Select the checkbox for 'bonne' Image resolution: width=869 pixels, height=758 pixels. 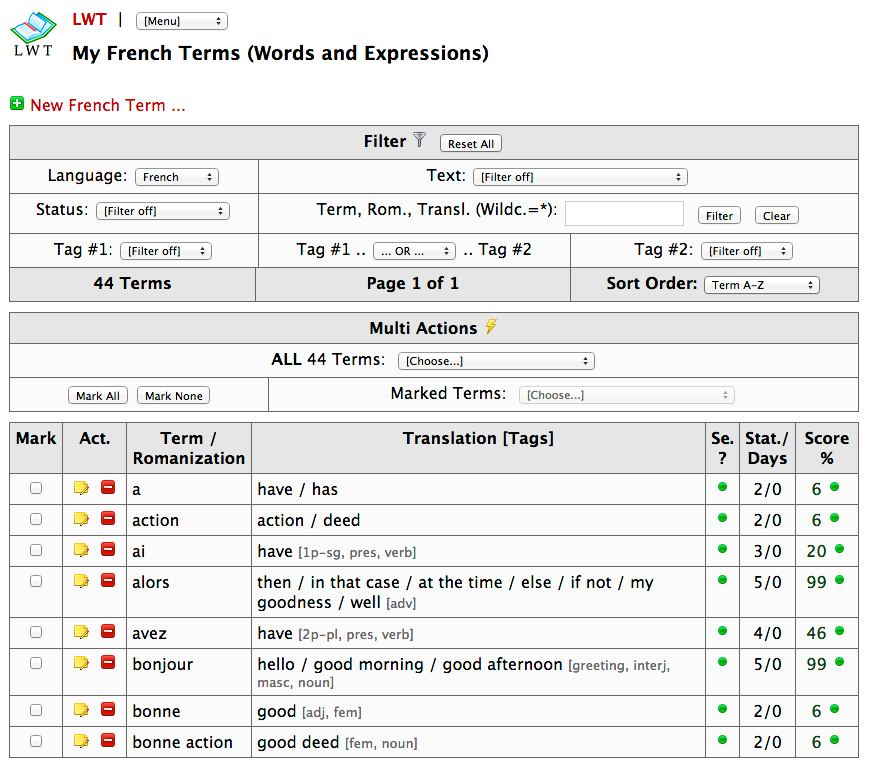click(36, 710)
